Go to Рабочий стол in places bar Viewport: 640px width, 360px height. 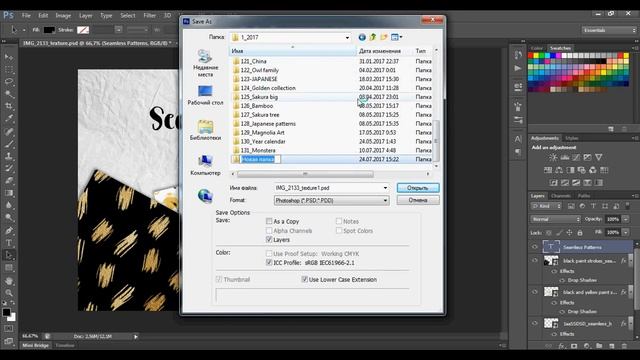(205, 95)
